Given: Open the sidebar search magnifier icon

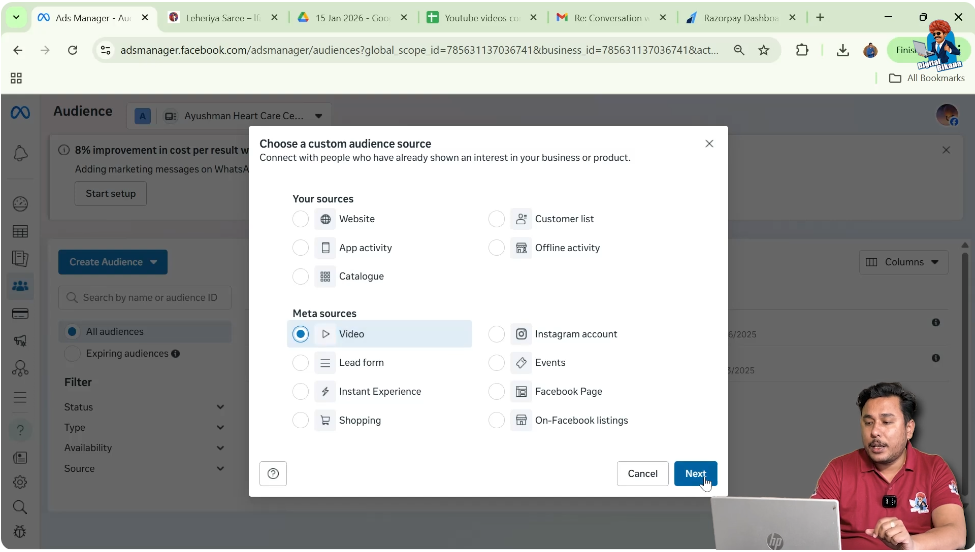Looking at the screenshot, I should (20, 507).
